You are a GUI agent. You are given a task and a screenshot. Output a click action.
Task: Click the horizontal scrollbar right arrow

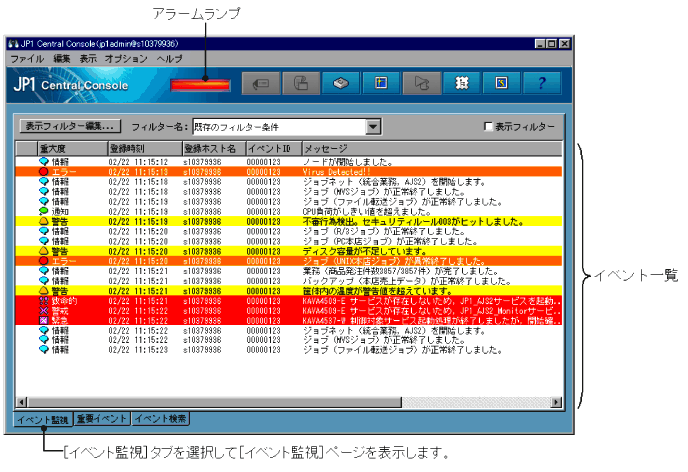[557, 401]
